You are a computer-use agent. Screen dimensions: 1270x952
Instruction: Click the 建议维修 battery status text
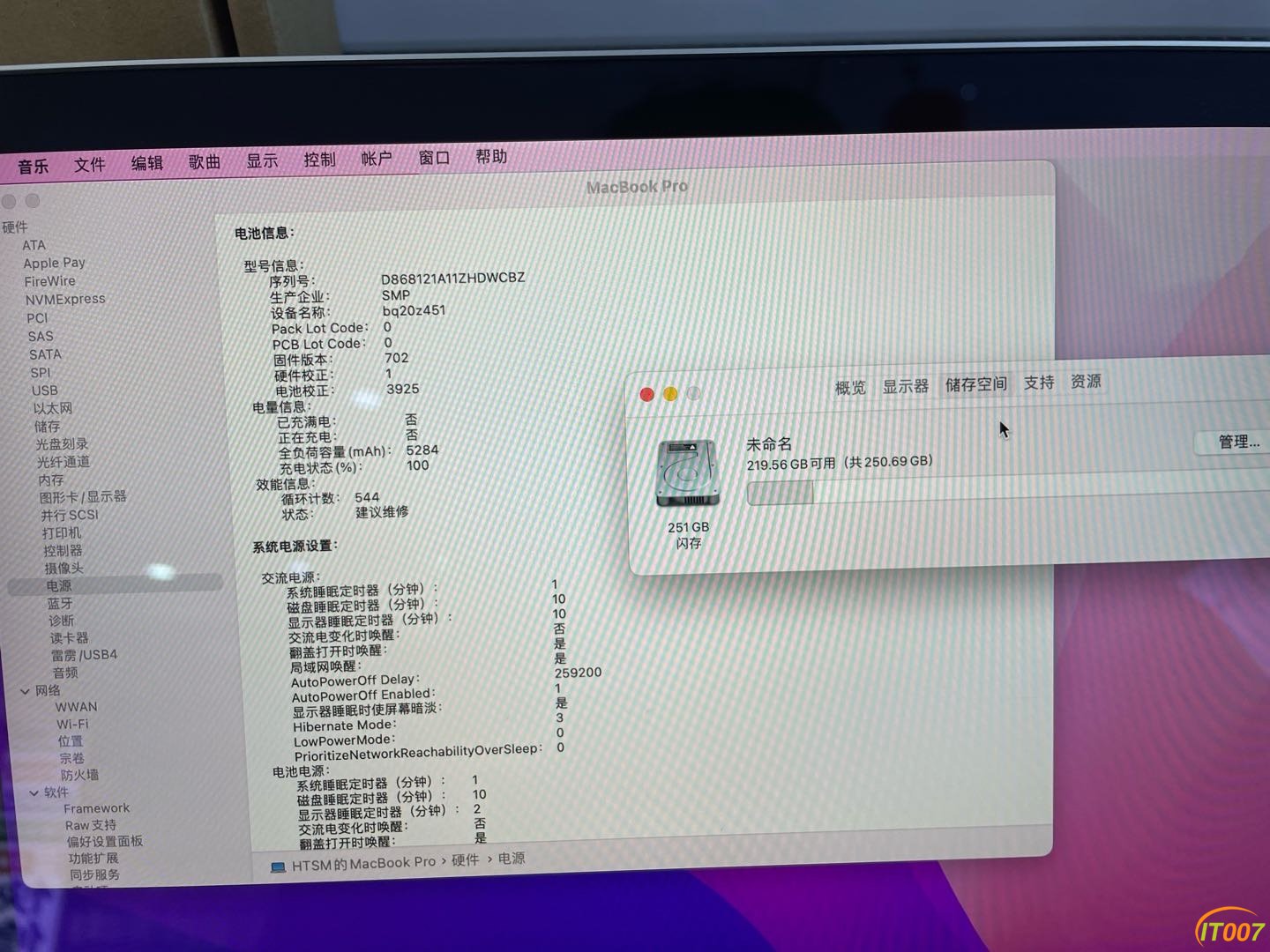(382, 512)
